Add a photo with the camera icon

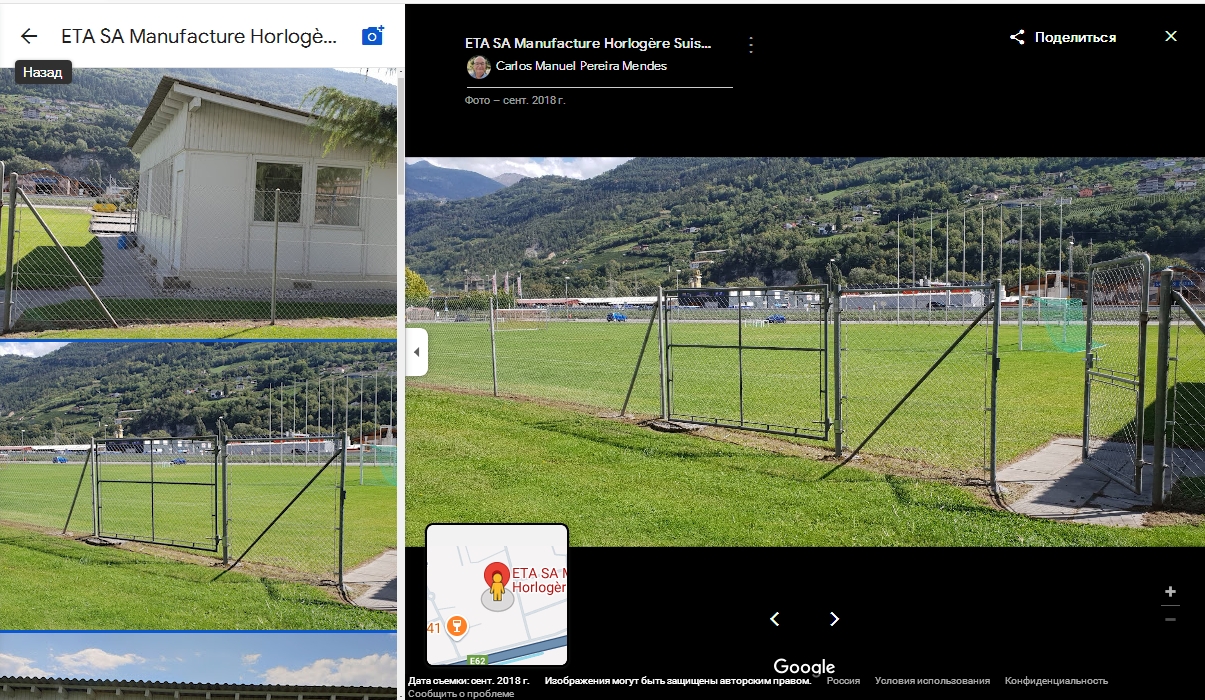click(x=372, y=36)
